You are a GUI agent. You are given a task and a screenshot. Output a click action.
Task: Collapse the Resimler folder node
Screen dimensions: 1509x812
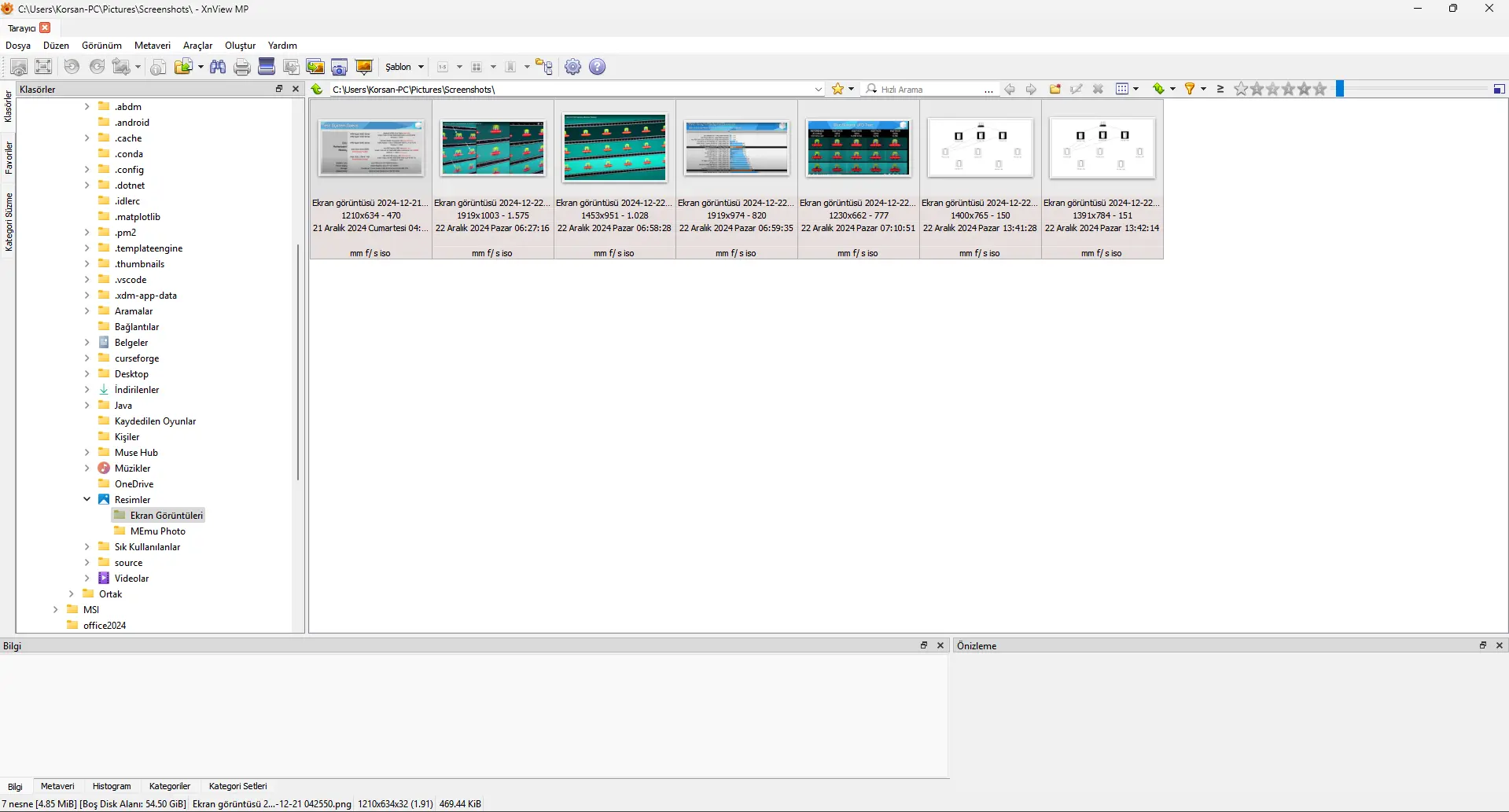point(87,499)
